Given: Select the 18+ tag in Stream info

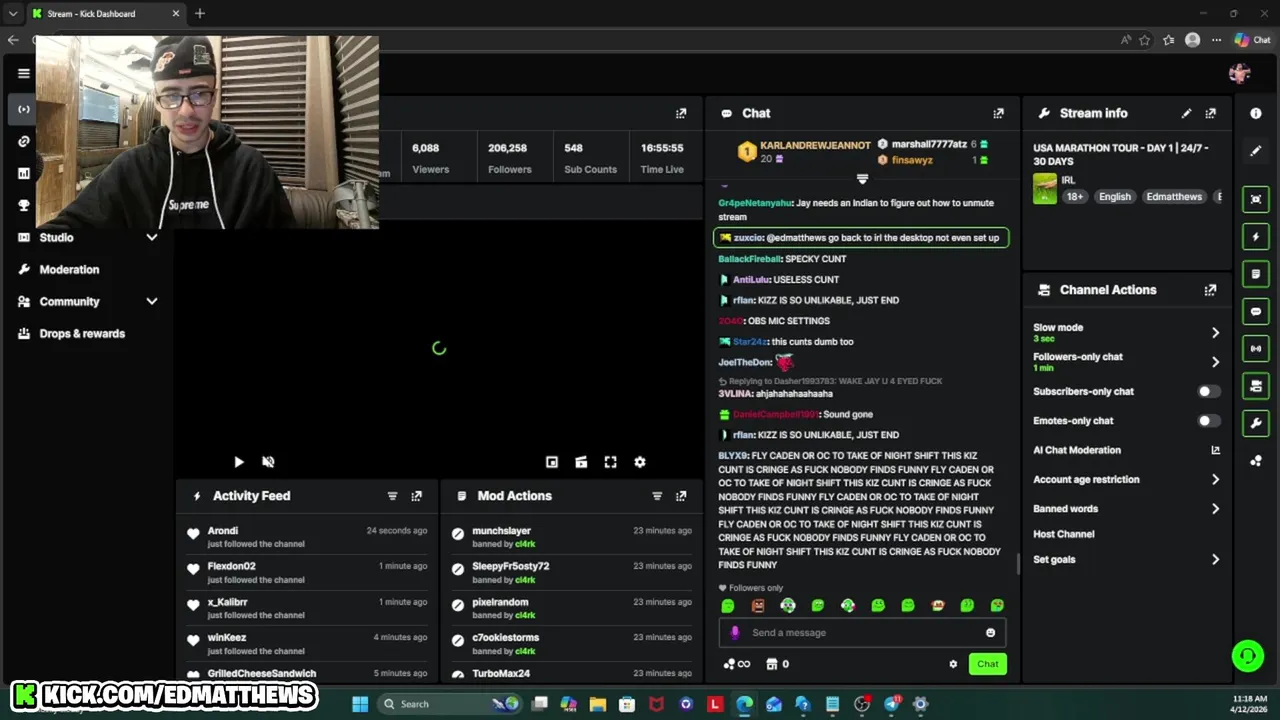Looking at the screenshot, I should pyautogui.click(x=1075, y=197).
